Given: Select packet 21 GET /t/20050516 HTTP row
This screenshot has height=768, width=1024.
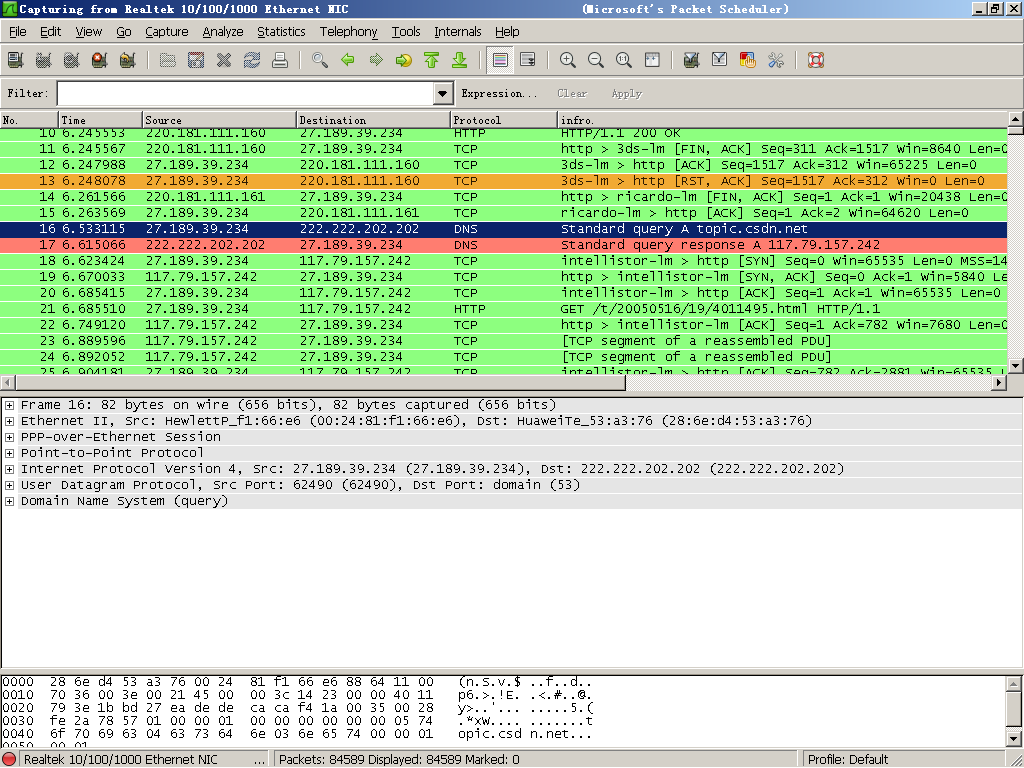Looking at the screenshot, I should coord(504,309).
